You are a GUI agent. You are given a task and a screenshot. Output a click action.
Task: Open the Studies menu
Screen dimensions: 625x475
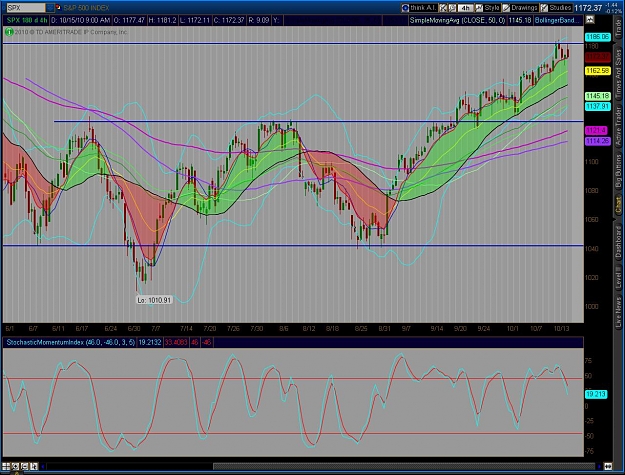coord(560,8)
